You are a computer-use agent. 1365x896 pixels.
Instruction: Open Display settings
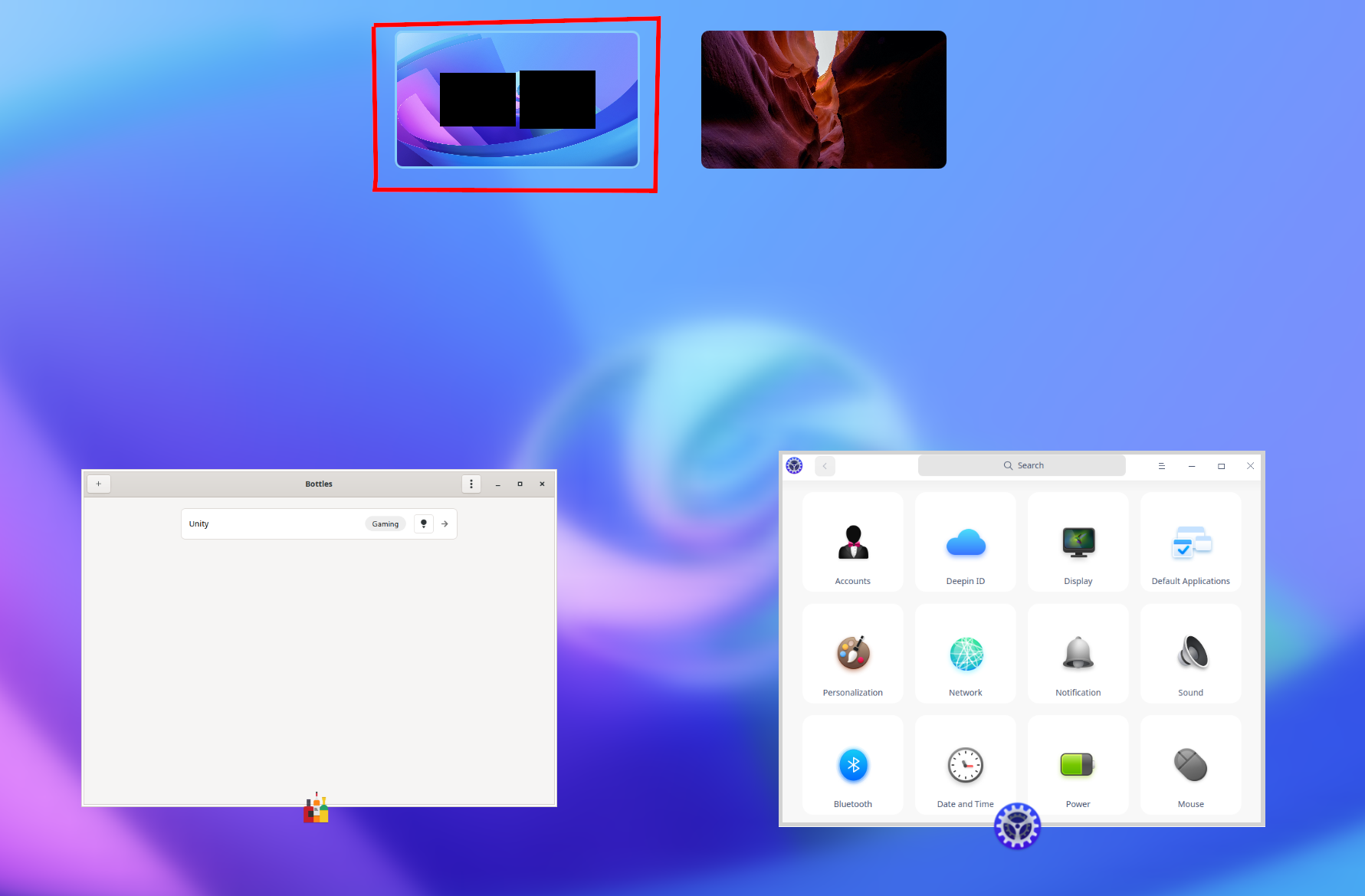point(1078,541)
